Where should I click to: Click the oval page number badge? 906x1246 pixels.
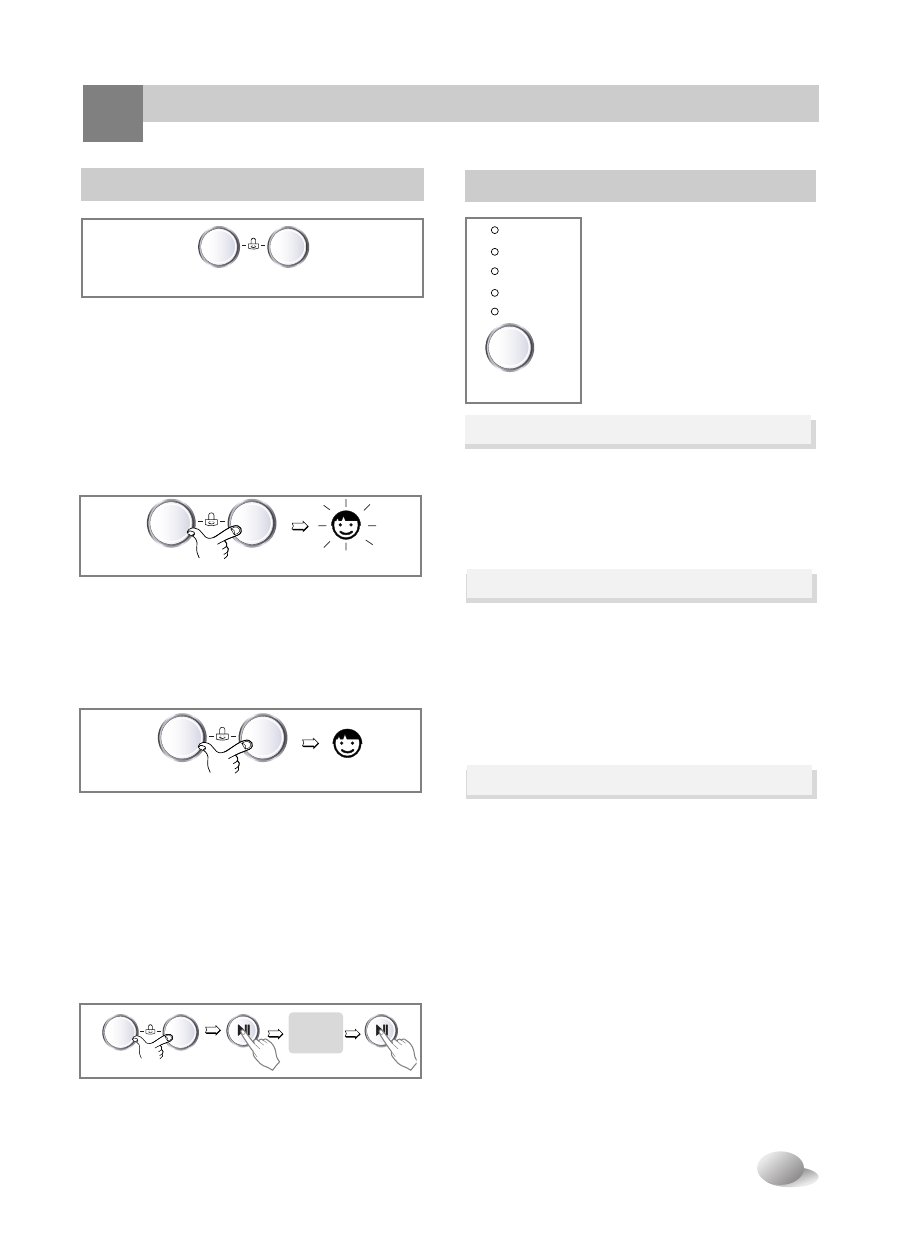(x=784, y=1168)
